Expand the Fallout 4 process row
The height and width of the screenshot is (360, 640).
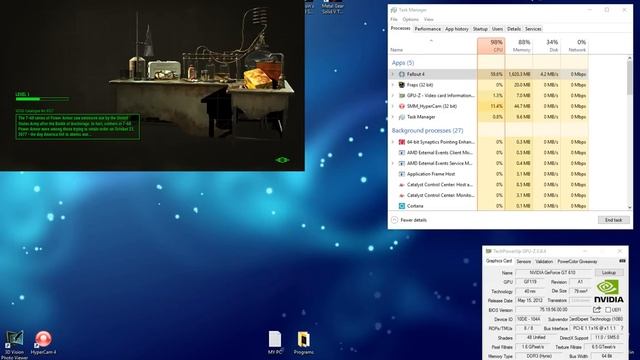pyautogui.click(x=393, y=74)
